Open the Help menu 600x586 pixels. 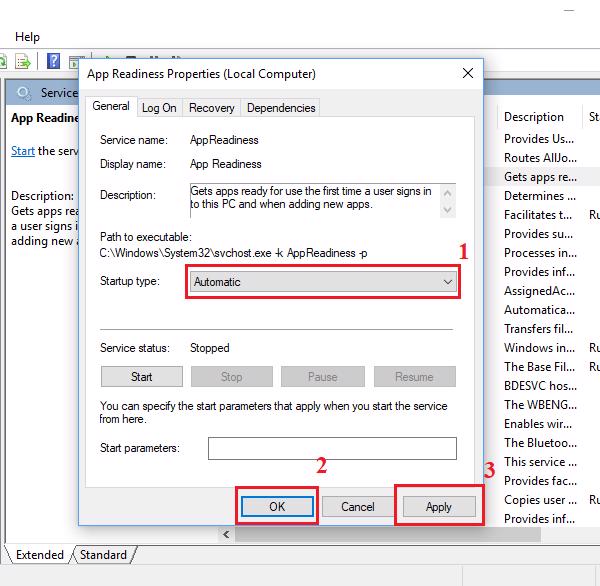coord(27,37)
